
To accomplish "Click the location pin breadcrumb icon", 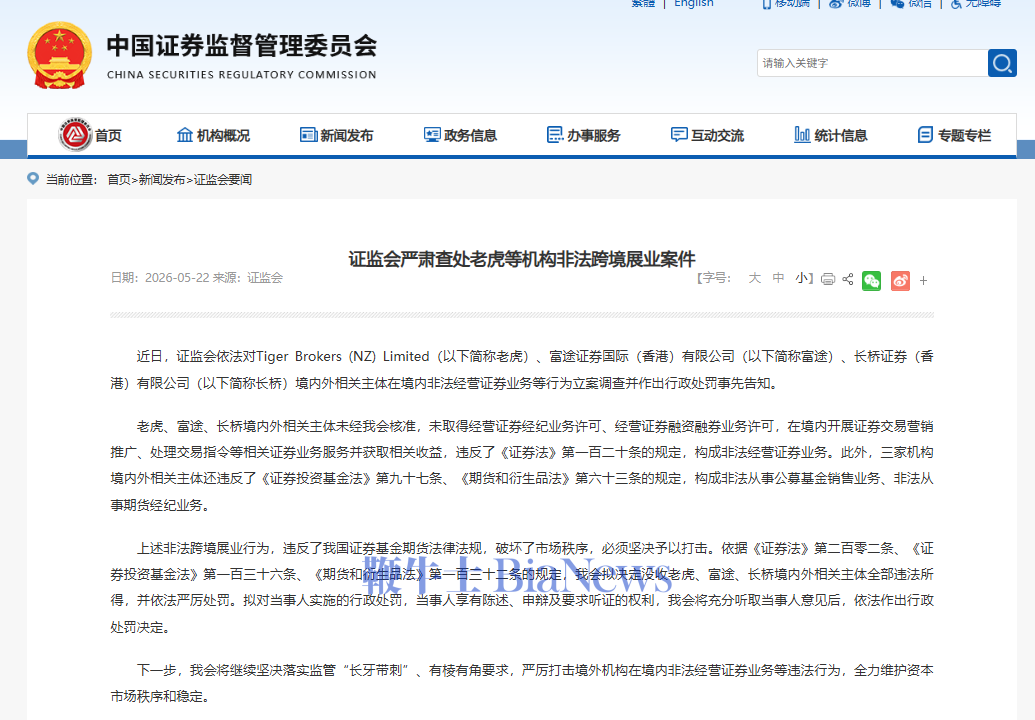I will point(32,178).
